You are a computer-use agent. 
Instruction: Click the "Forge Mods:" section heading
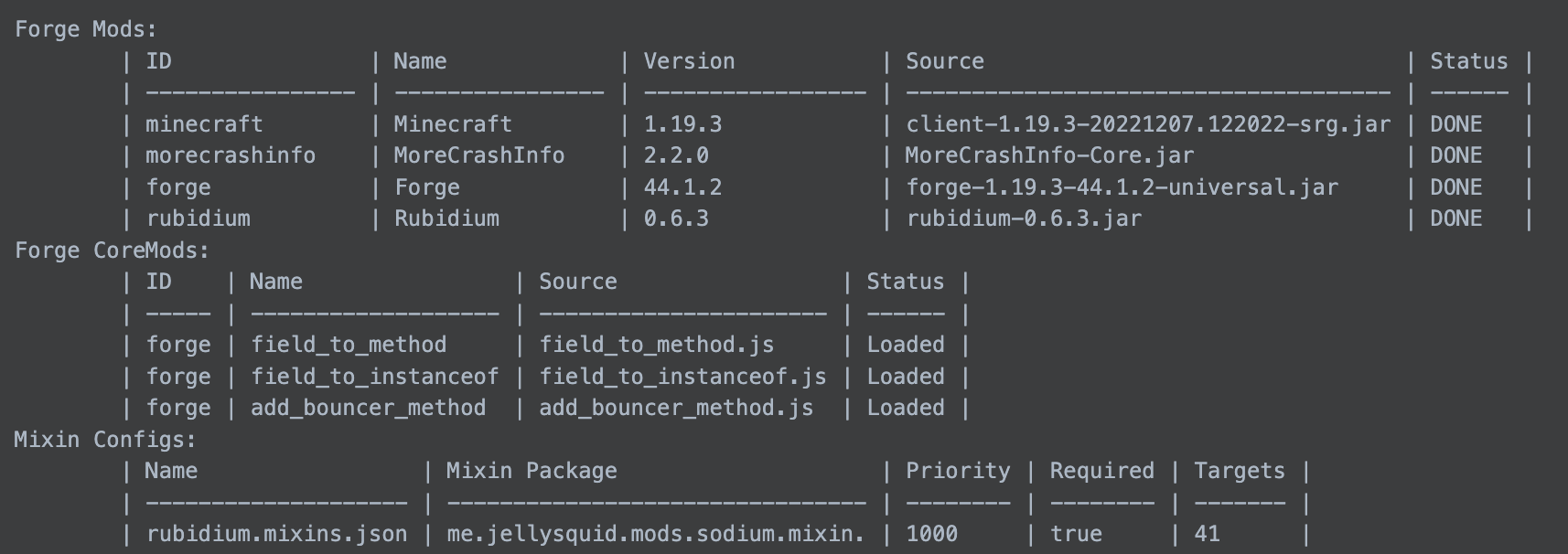86,29
